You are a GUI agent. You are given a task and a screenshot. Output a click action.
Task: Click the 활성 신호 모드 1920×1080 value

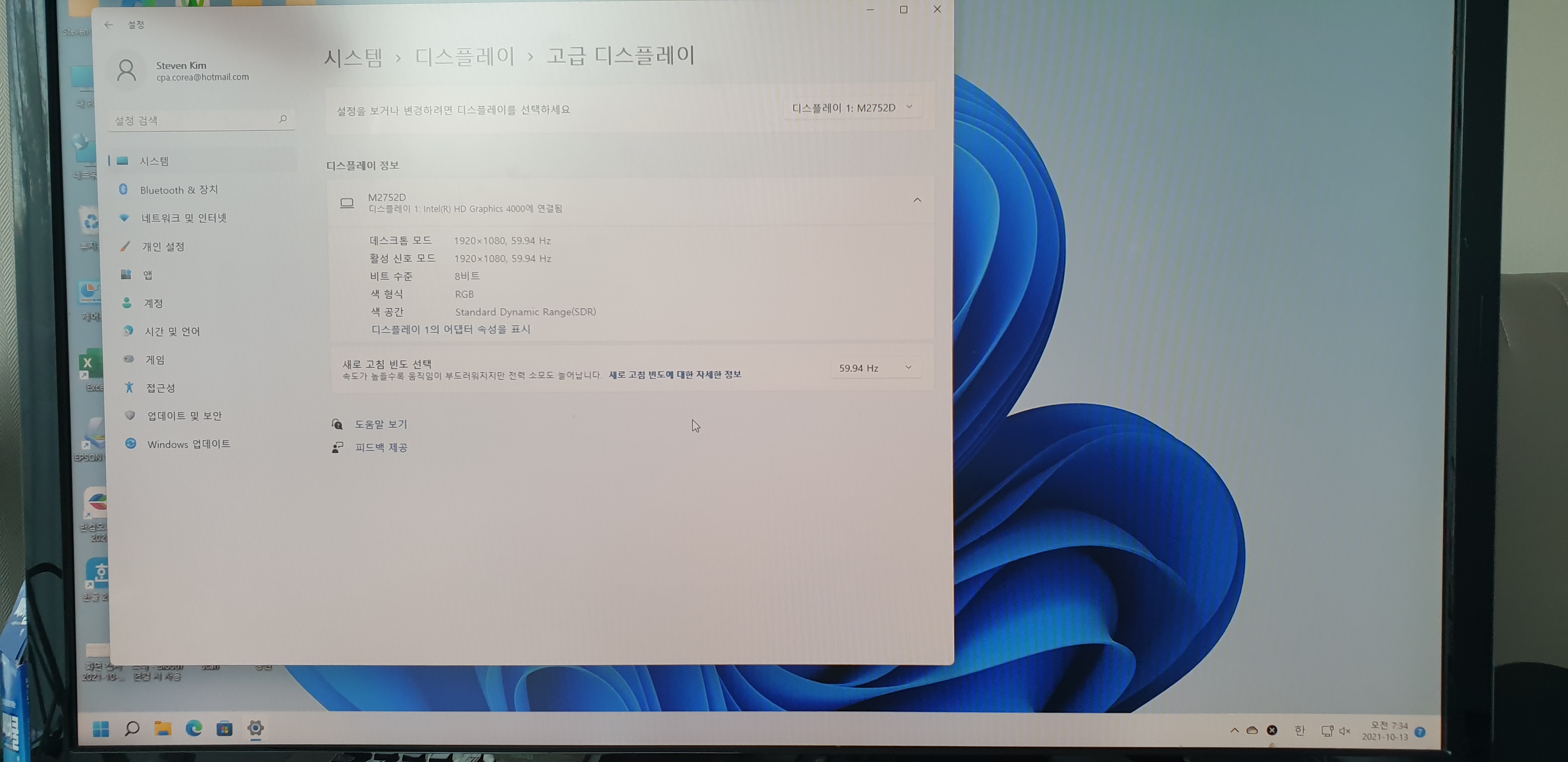[503, 258]
